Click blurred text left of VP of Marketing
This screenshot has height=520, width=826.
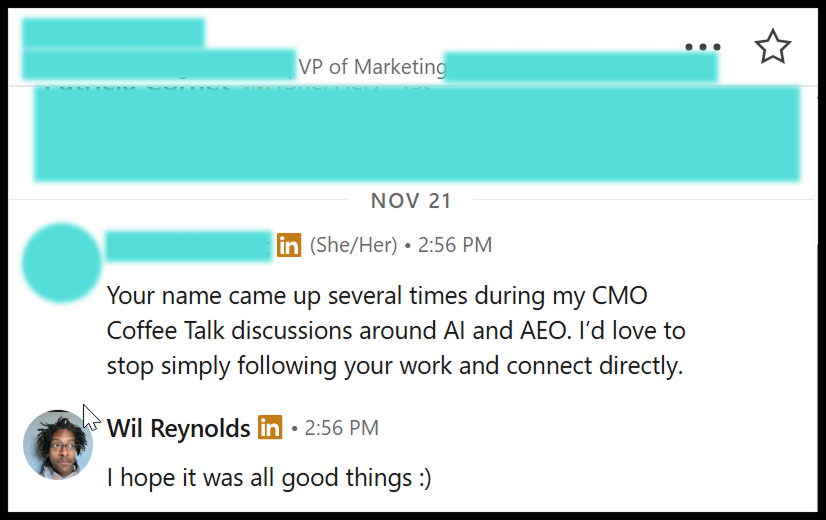click(x=159, y=65)
